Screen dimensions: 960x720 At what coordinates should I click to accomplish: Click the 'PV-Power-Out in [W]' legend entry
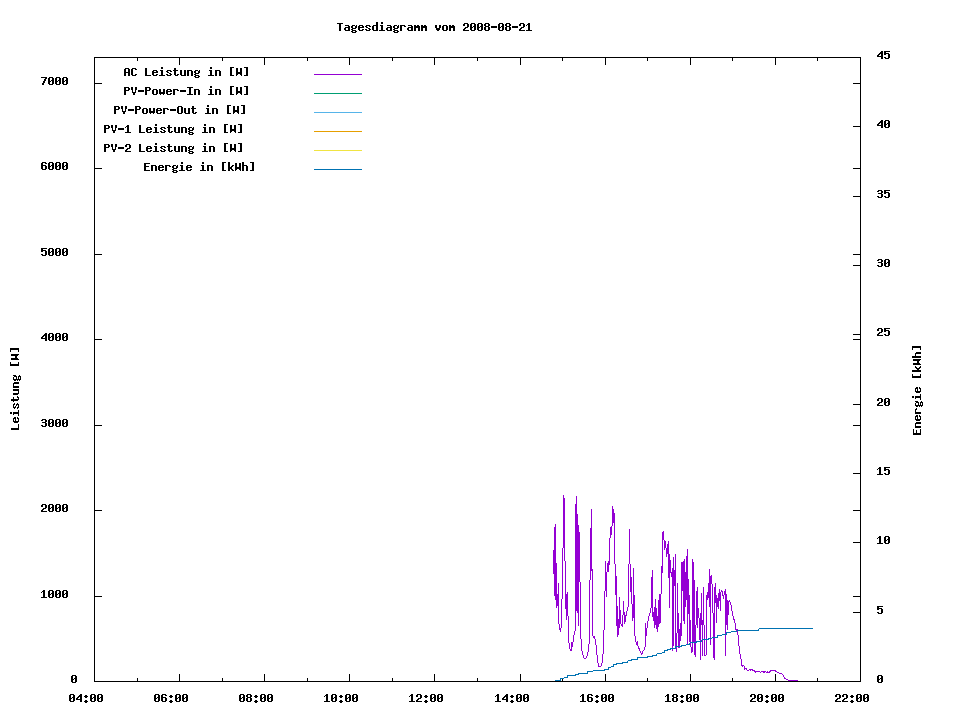(179, 110)
